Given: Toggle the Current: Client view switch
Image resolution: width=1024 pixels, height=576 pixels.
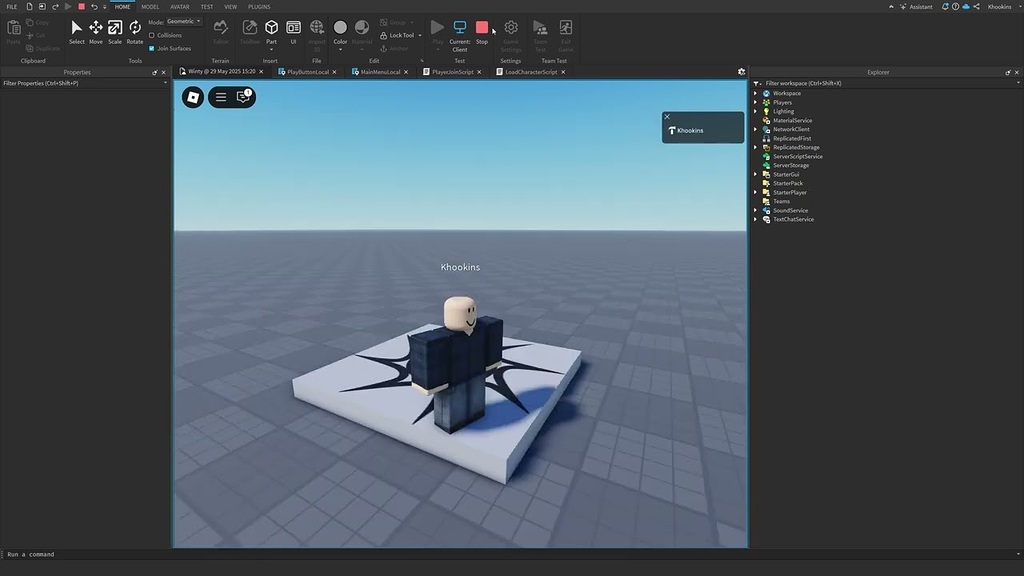Looking at the screenshot, I should point(460,31).
